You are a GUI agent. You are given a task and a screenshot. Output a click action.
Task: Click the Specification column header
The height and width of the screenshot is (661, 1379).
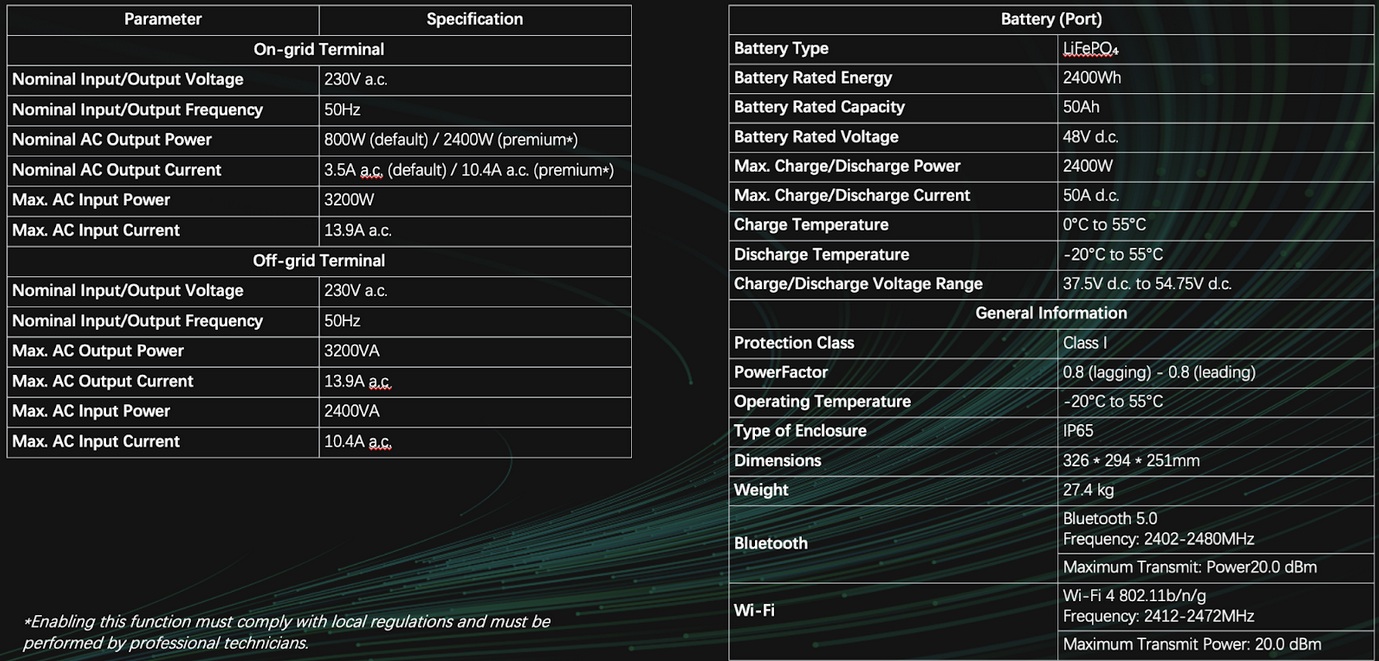[x=474, y=19]
